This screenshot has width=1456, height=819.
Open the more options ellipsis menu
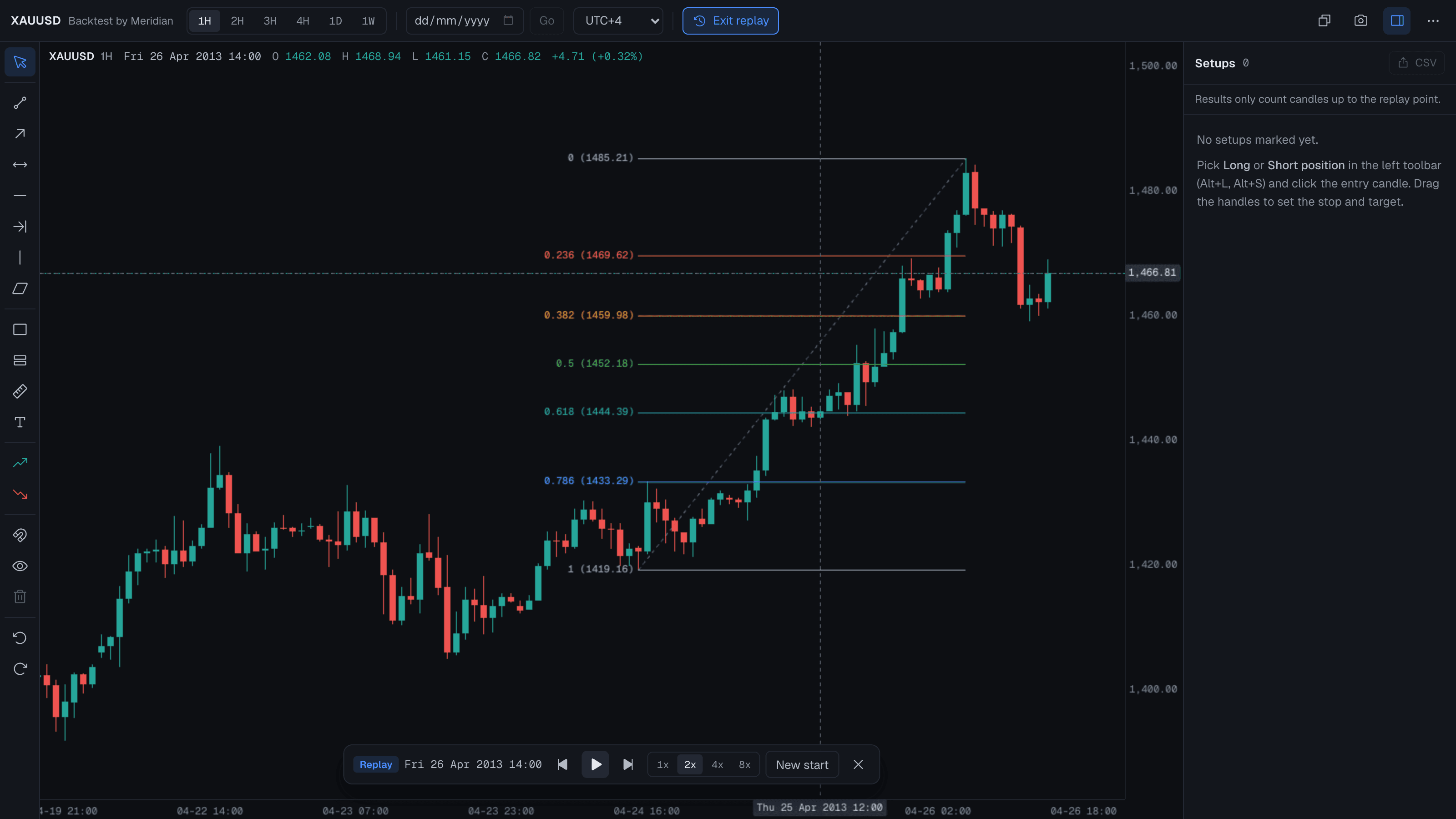coord(1433,21)
